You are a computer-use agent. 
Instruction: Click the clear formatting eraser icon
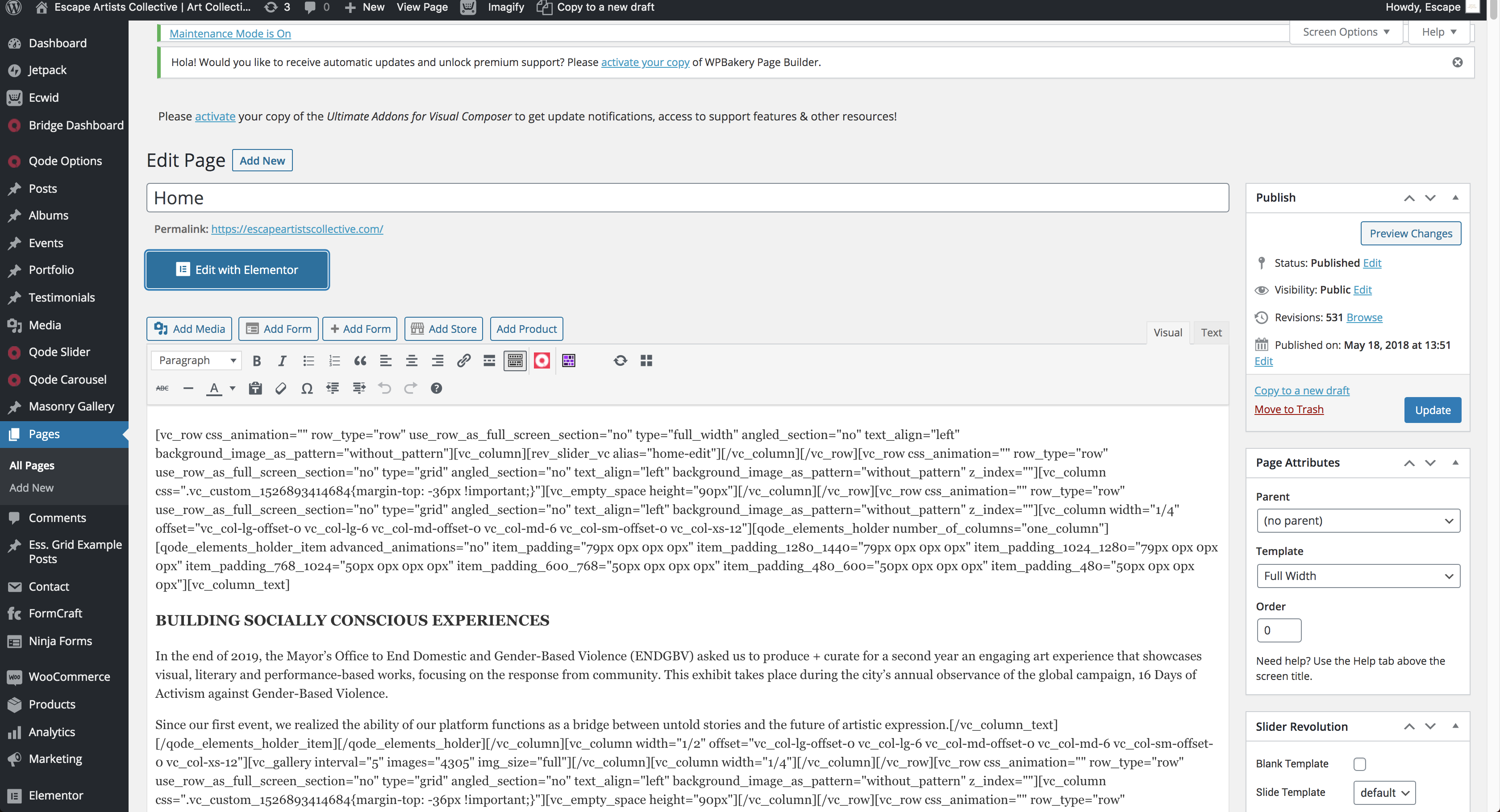[x=281, y=388]
